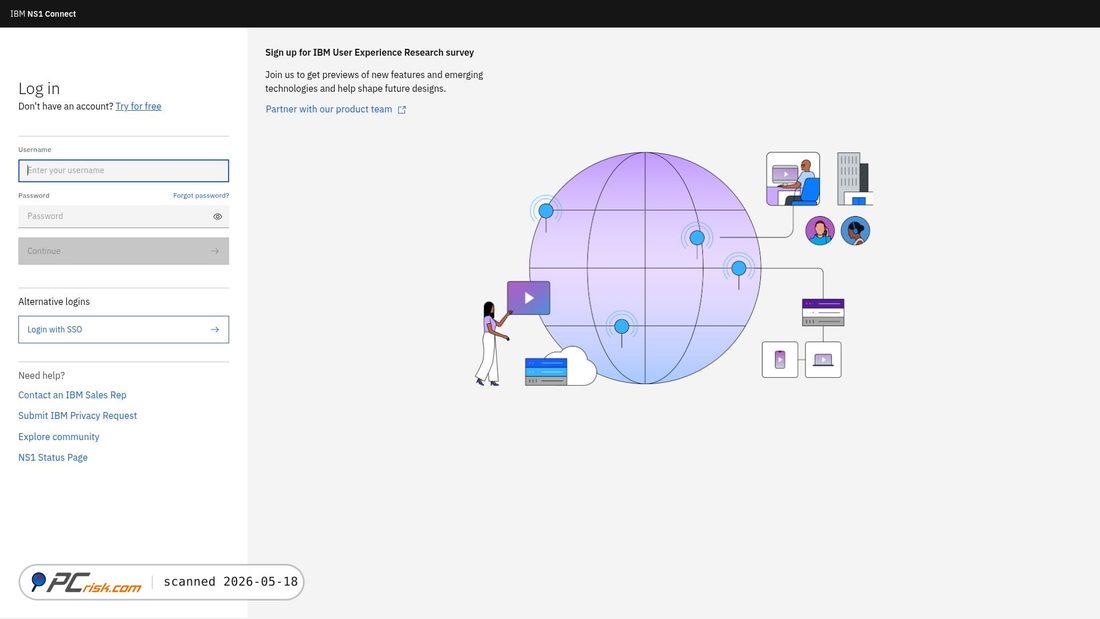Toggle password visibility eye icon

(217, 217)
